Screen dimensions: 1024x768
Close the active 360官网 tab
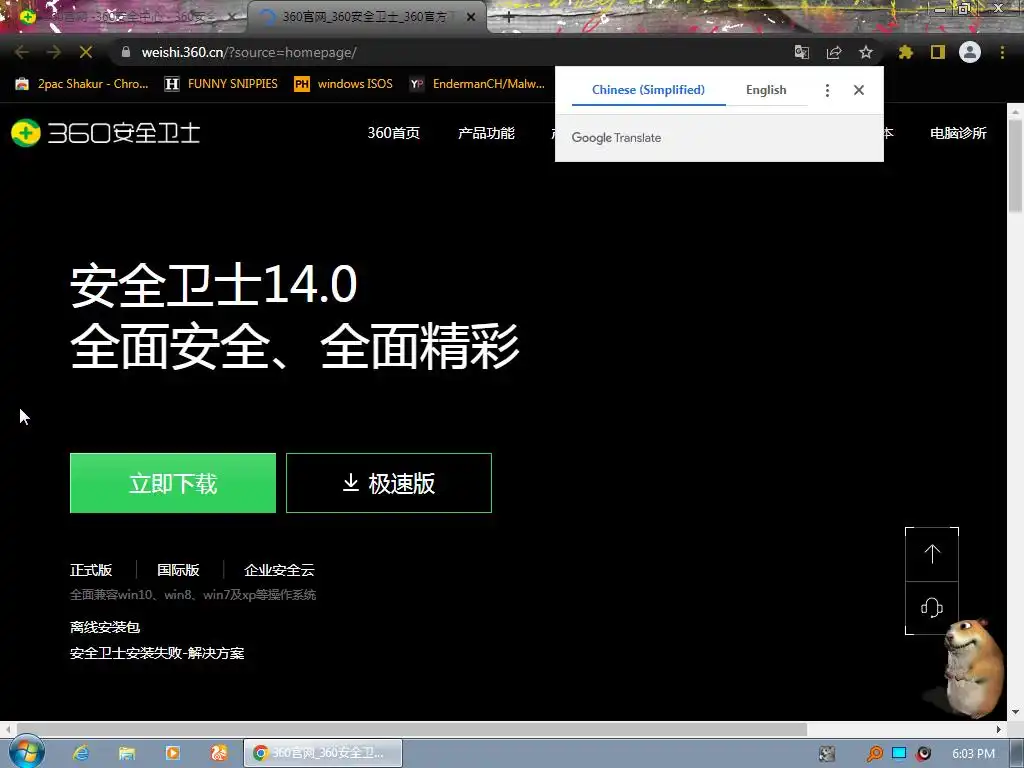coord(471,17)
